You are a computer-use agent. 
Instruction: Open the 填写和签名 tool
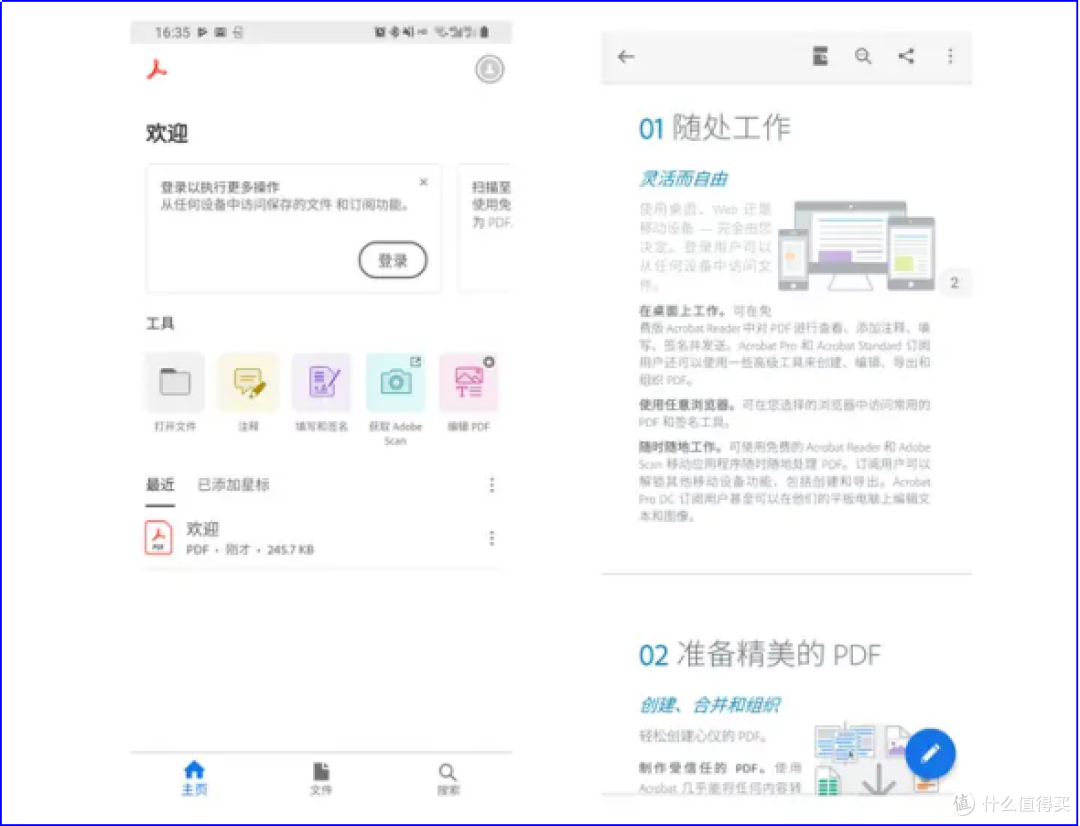point(322,382)
